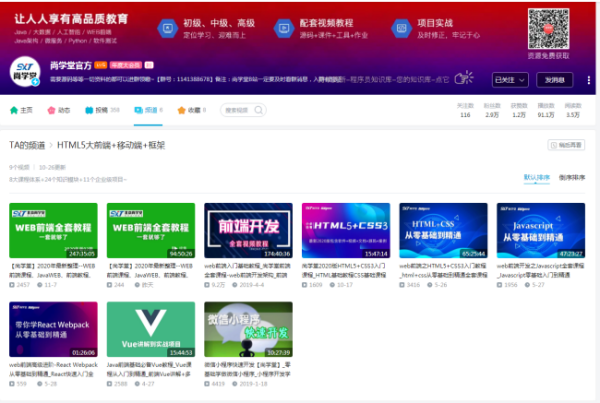The image size is (600, 403).
Task: Click the web前端之HTML5+CSS3入门教程 title
Action: (443, 270)
